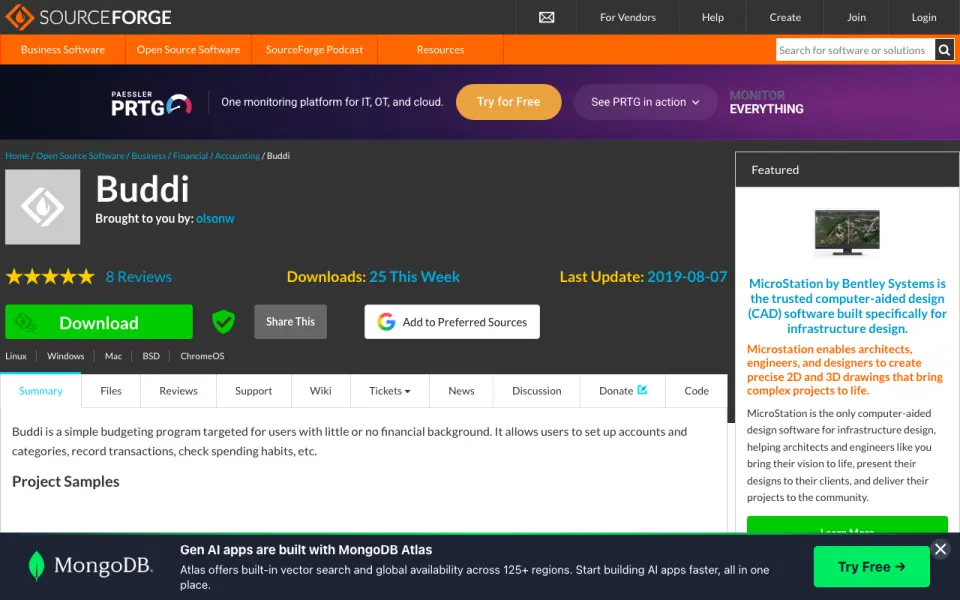Viewport: 960px width, 600px height.
Task: Click Help in top bar
Action: [713, 17]
